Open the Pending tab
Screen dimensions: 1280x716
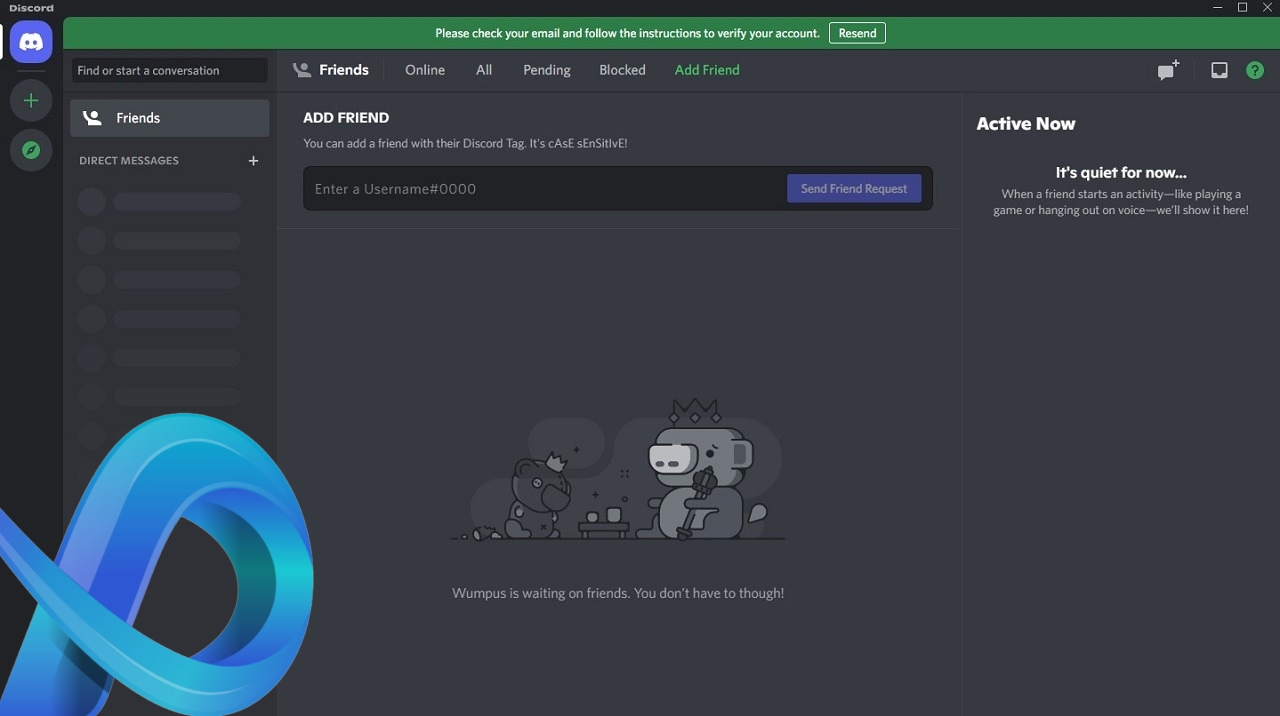coord(547,70)
